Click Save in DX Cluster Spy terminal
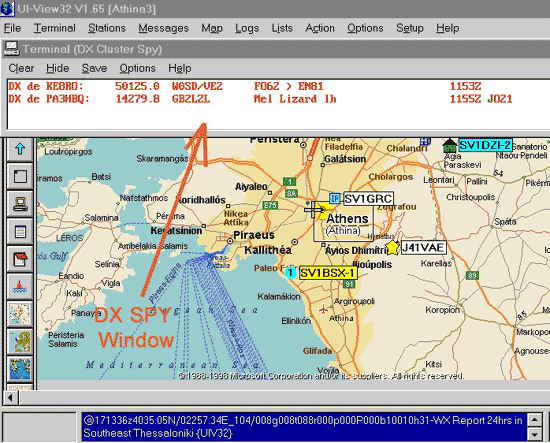 (x=94, y=68)
